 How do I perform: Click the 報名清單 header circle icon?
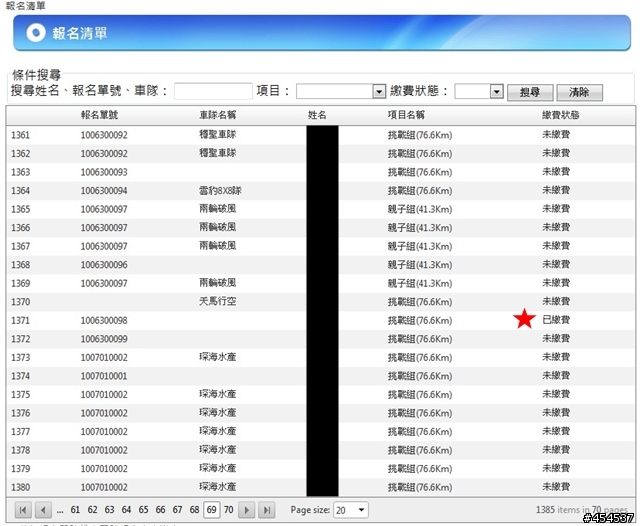(36, 33)
